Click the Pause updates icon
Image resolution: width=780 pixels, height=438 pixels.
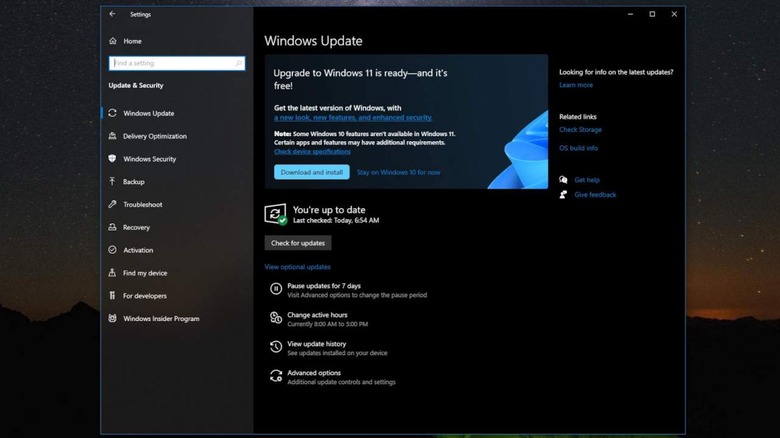[276, 290]
